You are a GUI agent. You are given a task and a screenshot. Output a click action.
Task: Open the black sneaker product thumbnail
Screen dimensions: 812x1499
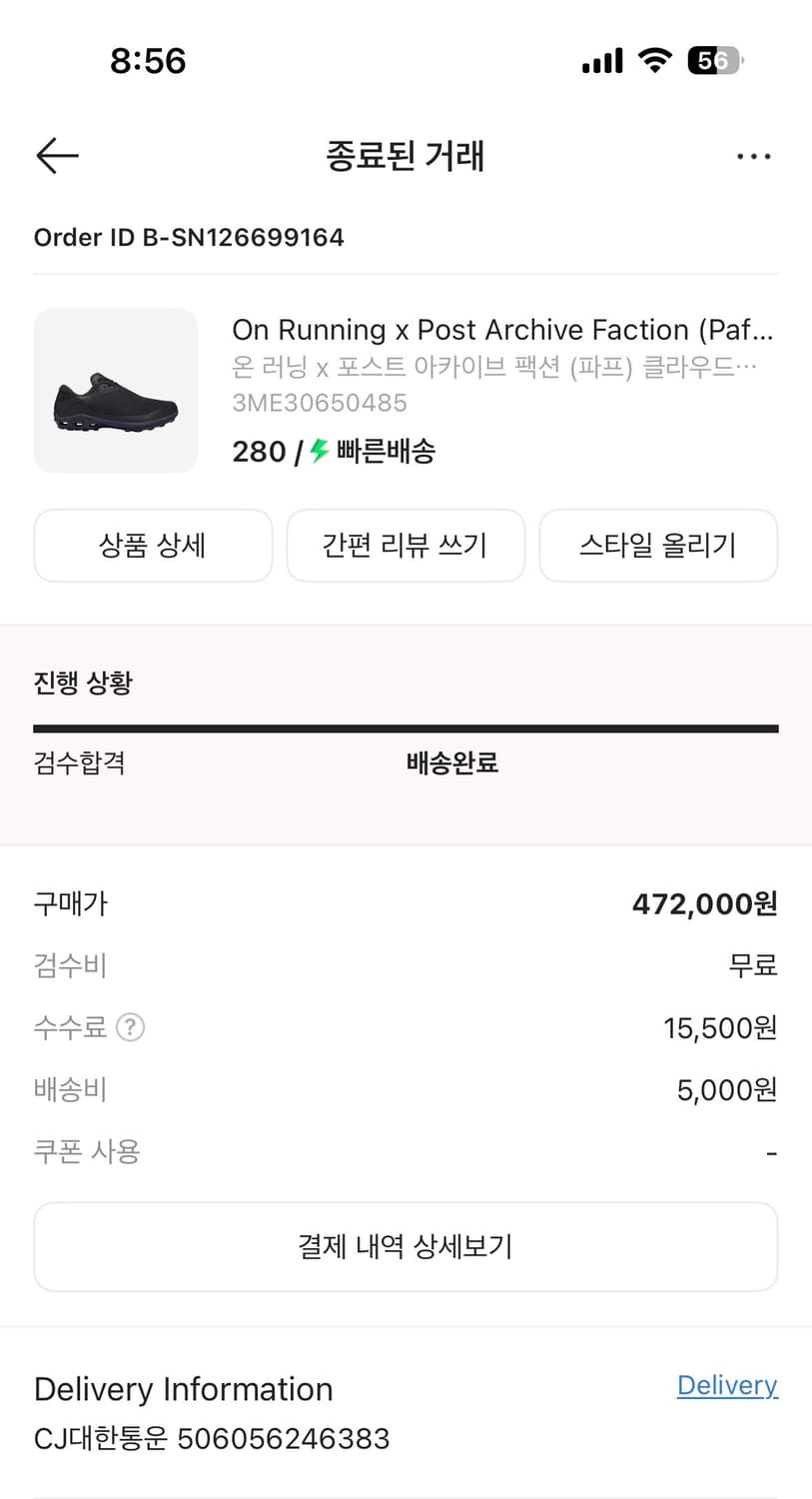pyautogui.click(x=116, y=391)
